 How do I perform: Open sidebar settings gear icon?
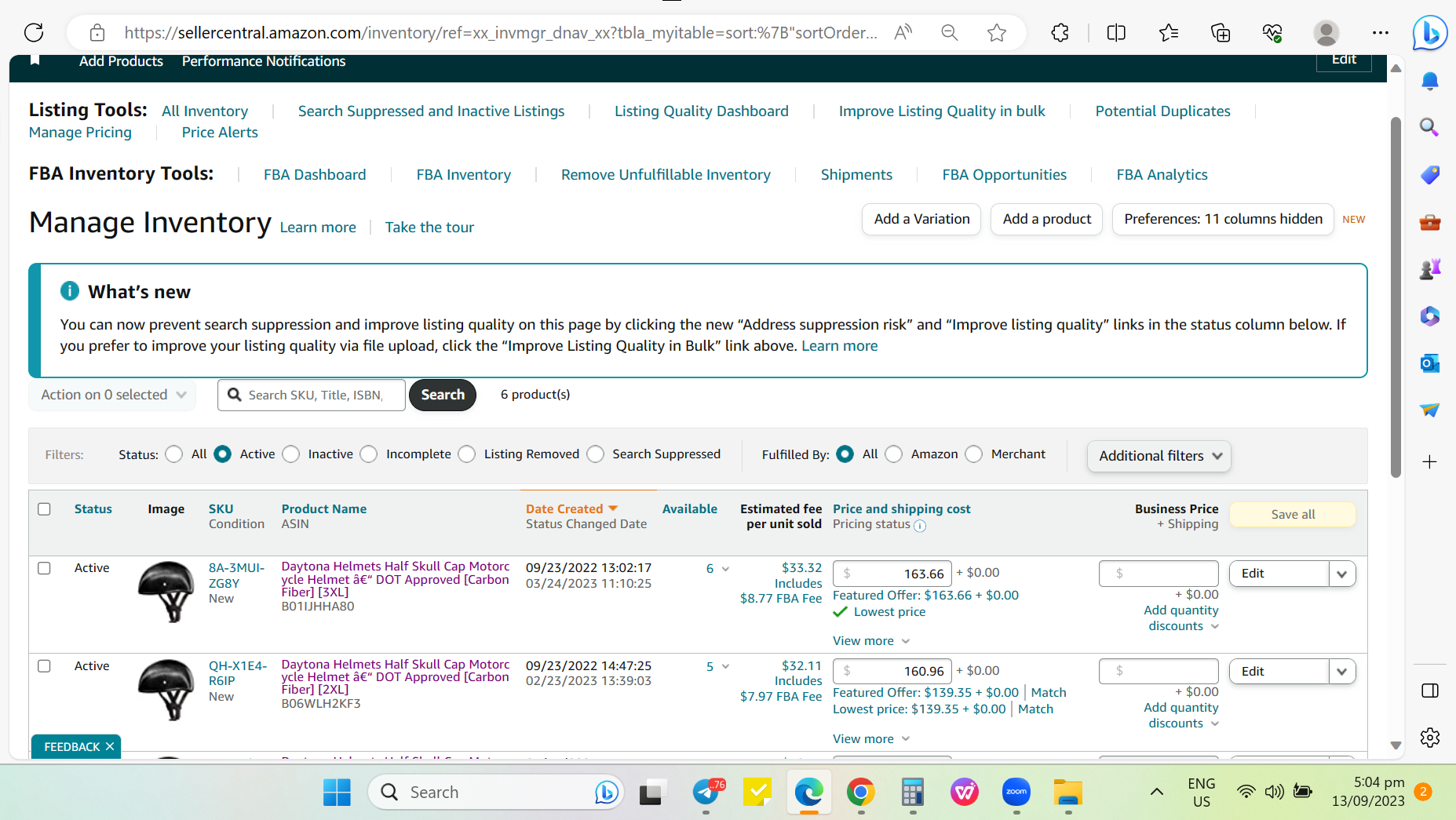pyautogui.click(x=1430, y=738)
